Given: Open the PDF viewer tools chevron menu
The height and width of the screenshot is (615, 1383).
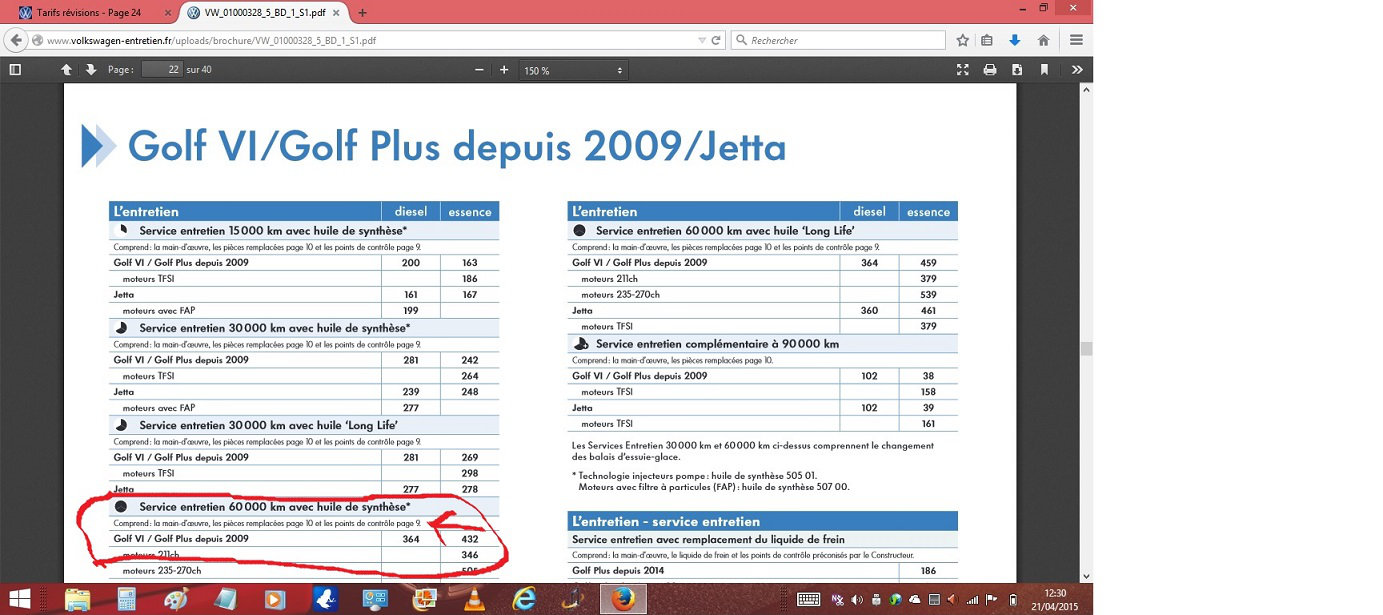Looking at the screenshot, I should pos(1077,70).
